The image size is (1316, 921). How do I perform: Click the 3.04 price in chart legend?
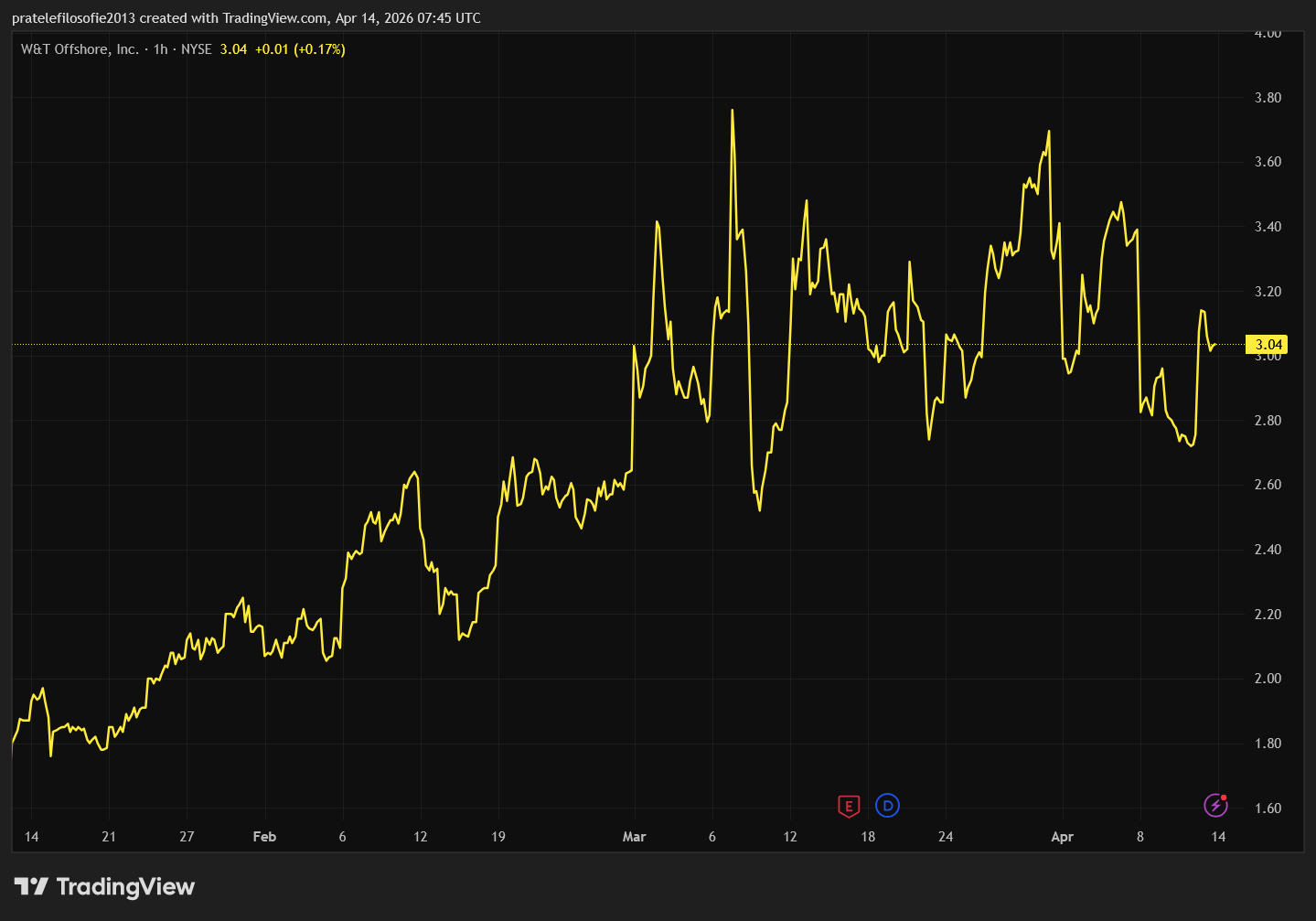tap(233, 49)
